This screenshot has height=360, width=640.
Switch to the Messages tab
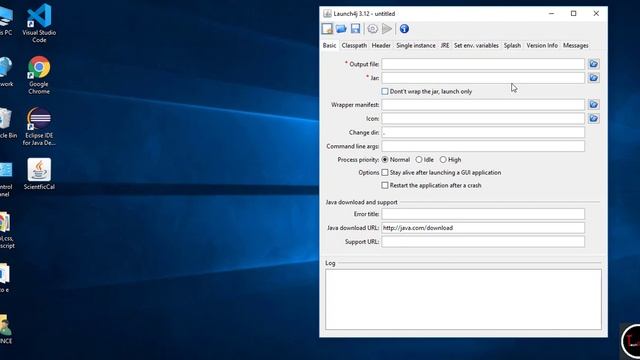(576, 45)
